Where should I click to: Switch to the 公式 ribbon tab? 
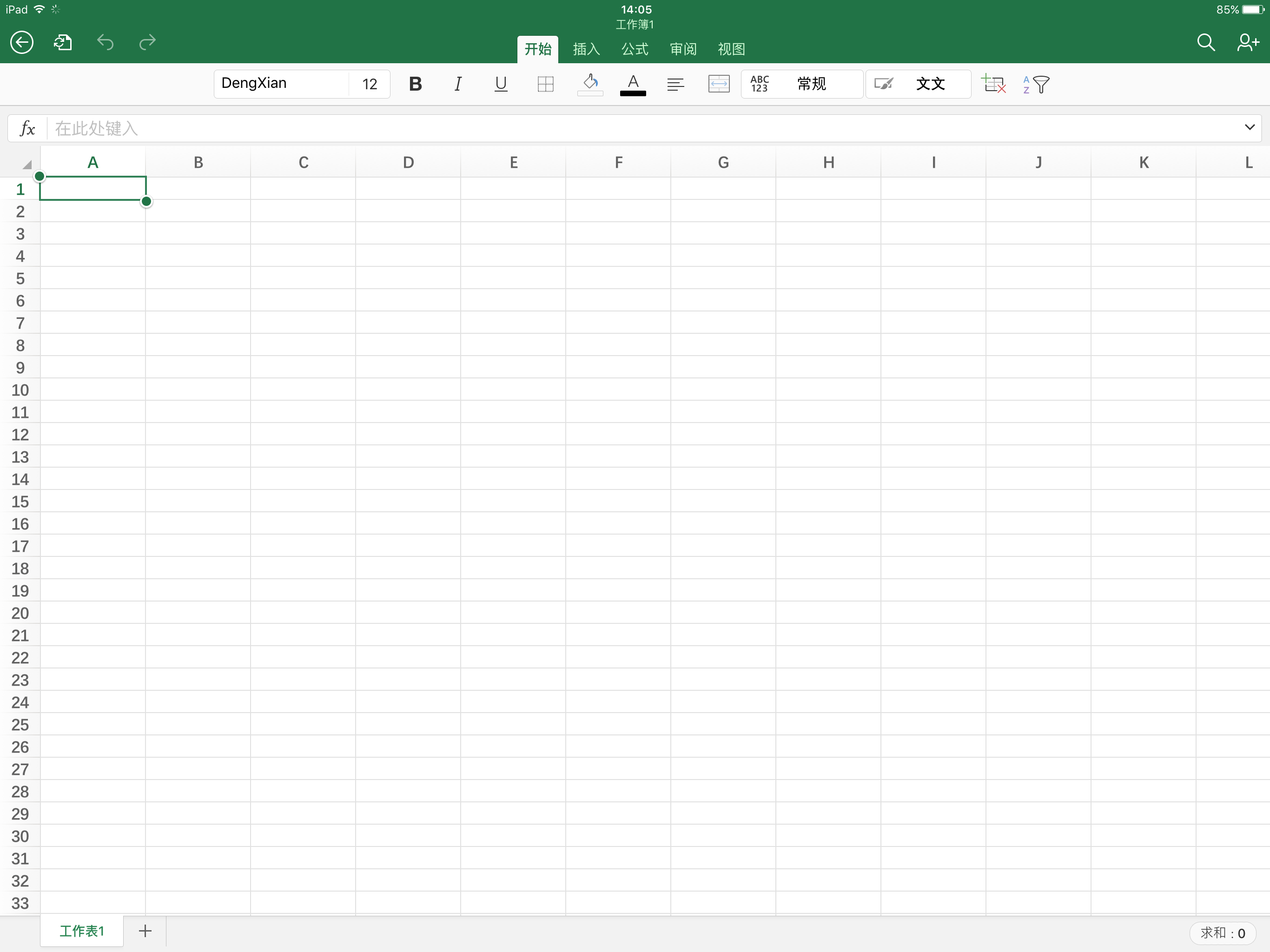point(634,49)
